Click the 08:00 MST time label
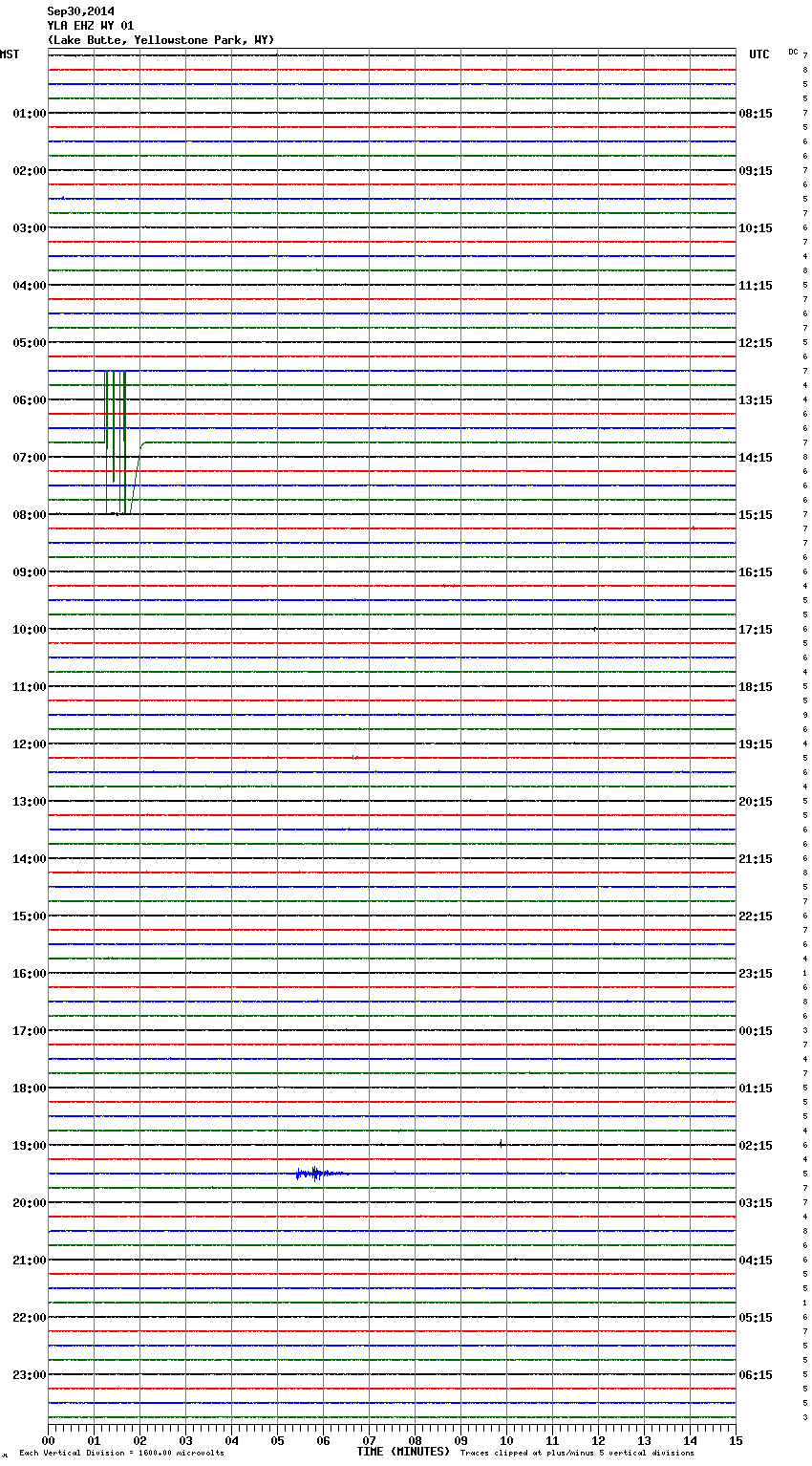The height and width of the screenshot is (1466, 812). pos(30,515)
